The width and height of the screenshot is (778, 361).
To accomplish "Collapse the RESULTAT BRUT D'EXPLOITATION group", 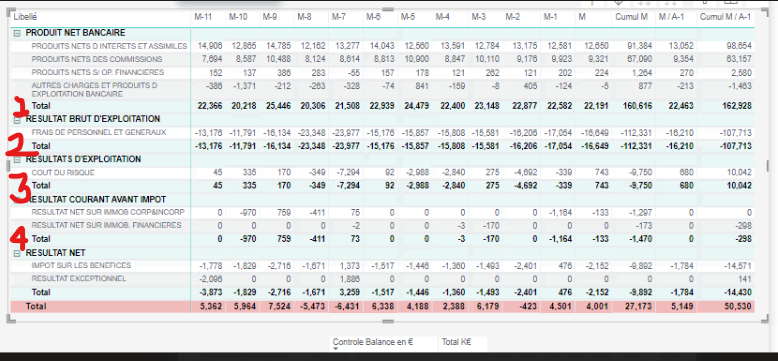I will click(17, 120).
